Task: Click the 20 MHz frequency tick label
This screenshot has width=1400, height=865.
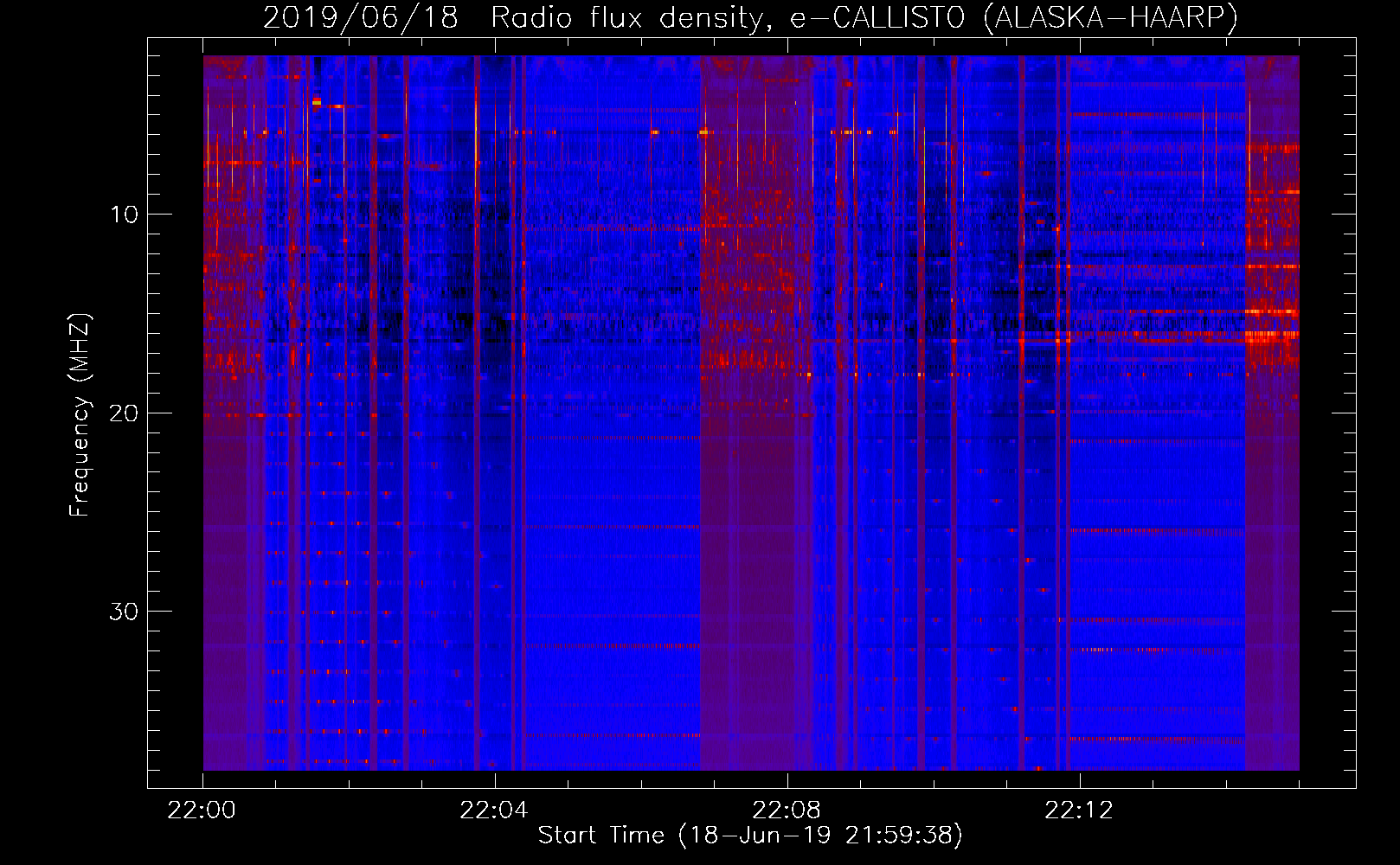Action: 124,413
